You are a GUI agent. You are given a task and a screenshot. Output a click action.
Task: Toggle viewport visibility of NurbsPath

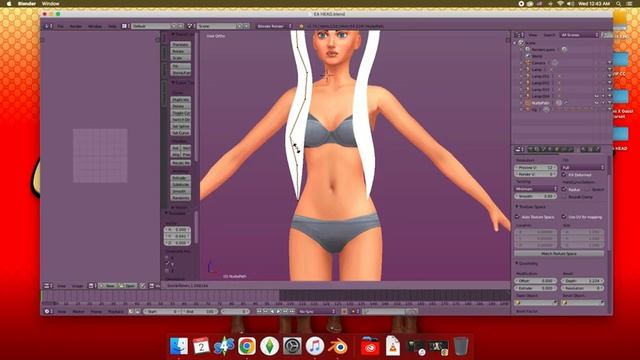(597, 103)
